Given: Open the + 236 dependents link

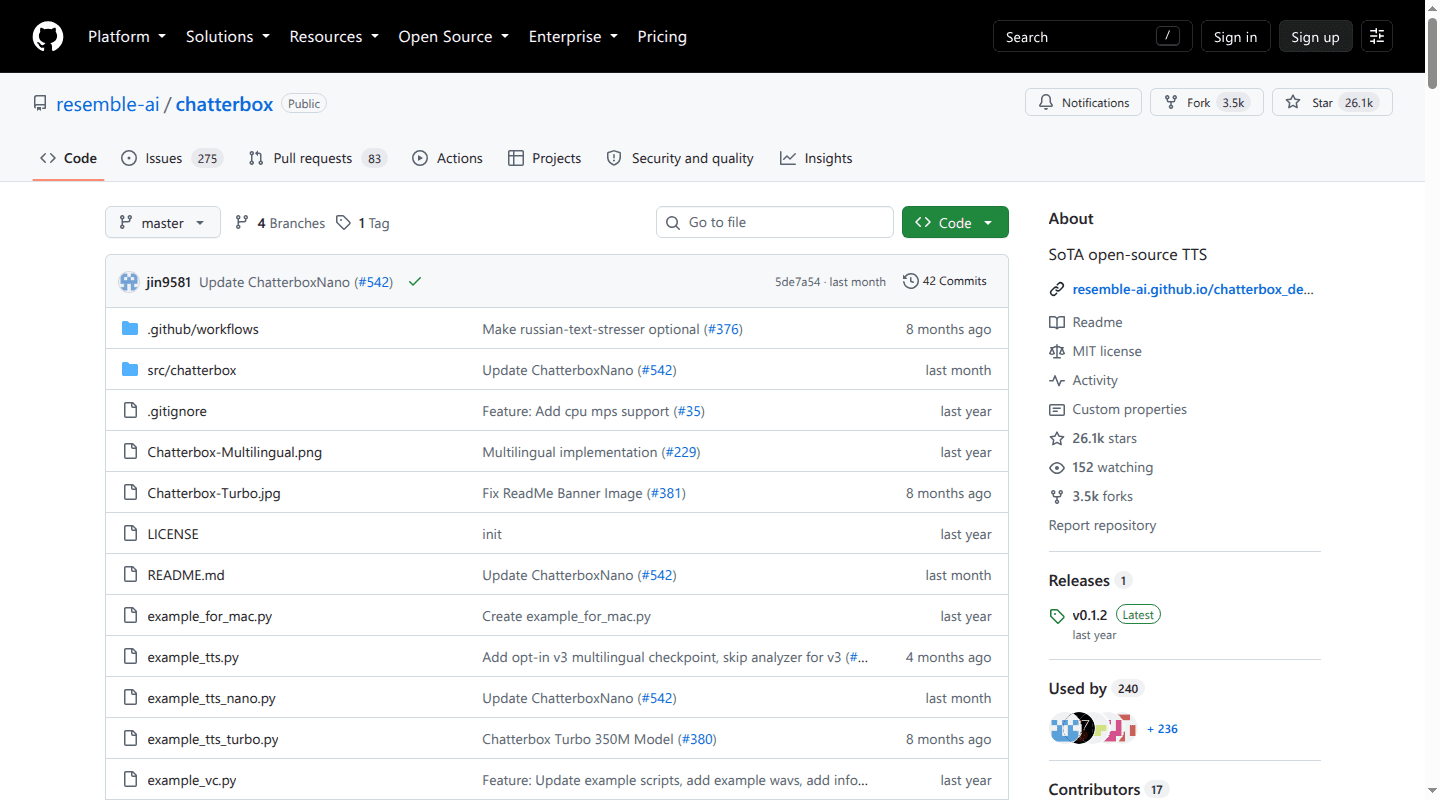Looking at the screenshot, I should tap(1162, 729).
